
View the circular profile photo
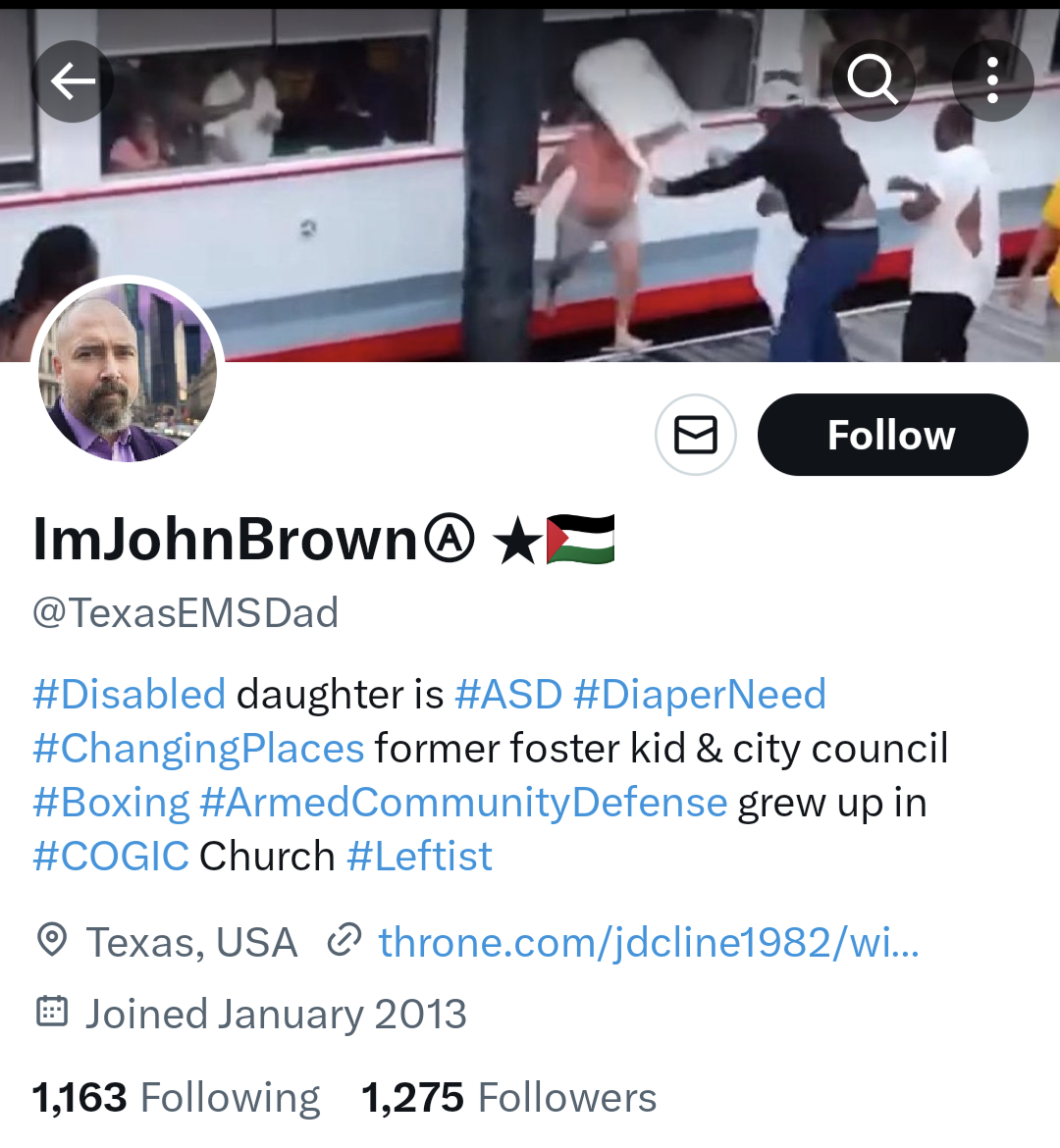128,373
